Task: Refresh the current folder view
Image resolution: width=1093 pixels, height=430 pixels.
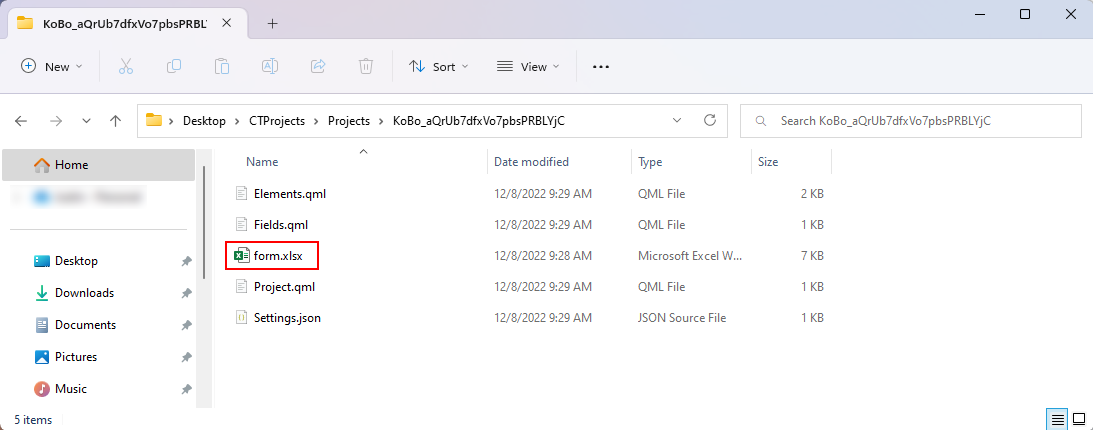Action: [x=709, y=120]
